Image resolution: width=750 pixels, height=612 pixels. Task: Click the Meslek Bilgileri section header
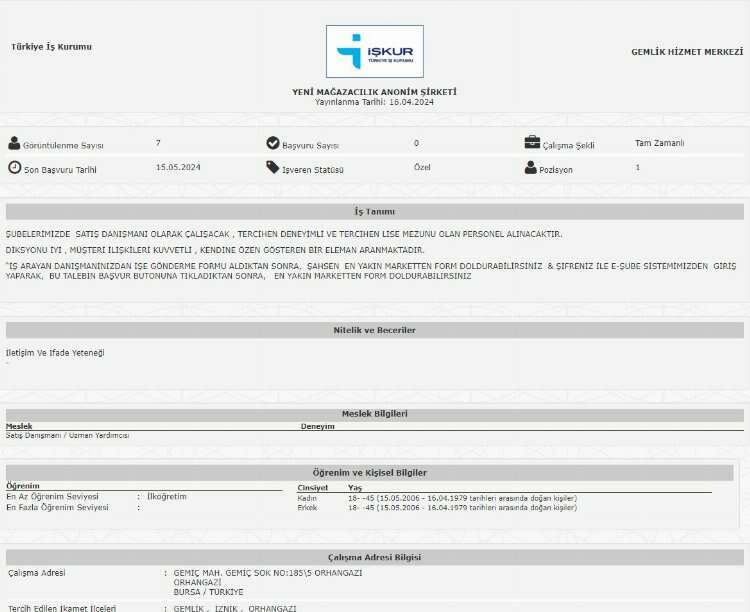[374, 414]
